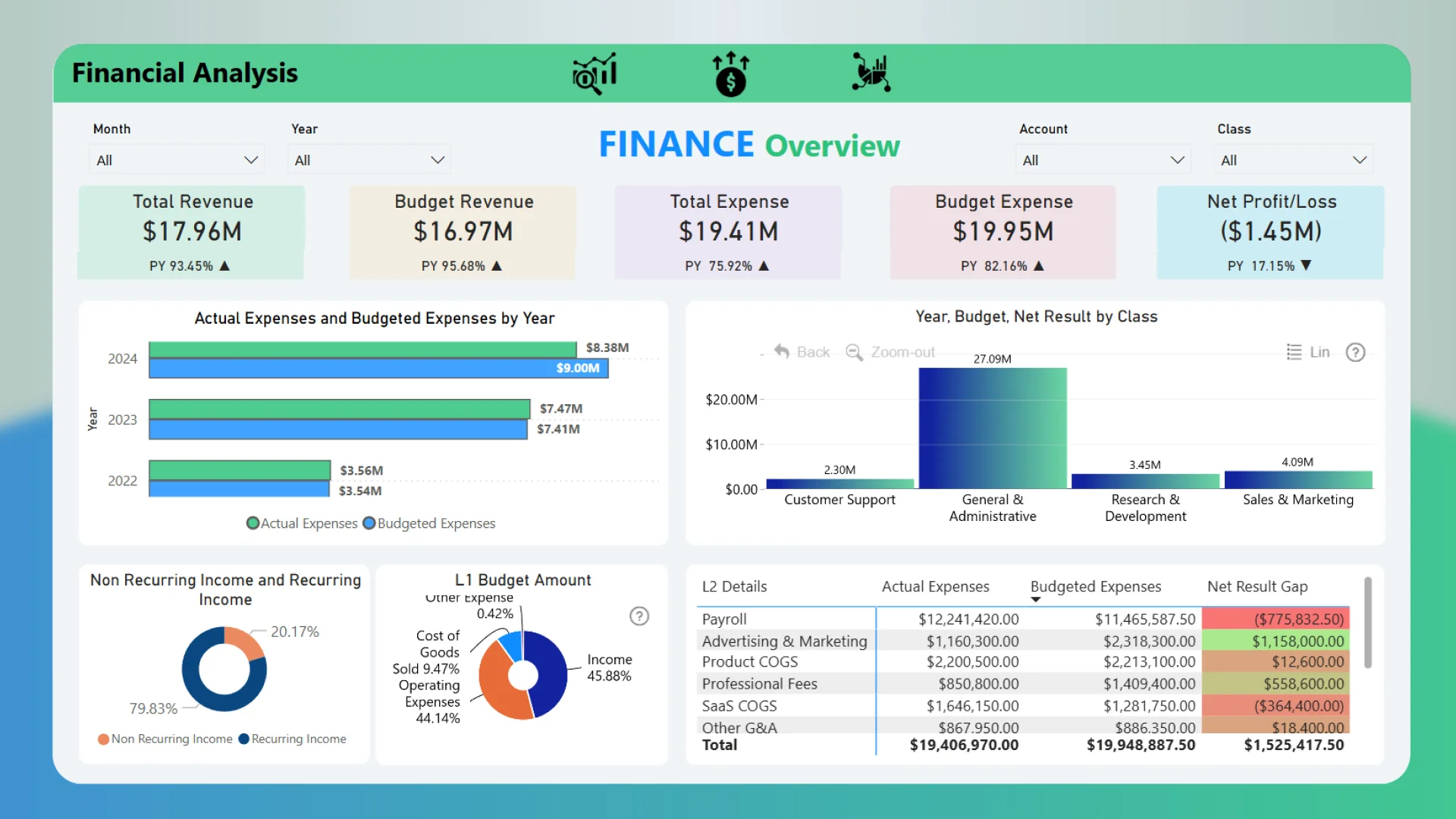Sort the table by the Actual Expenses column
1456x819 pixels.
(x=935, y=586)
